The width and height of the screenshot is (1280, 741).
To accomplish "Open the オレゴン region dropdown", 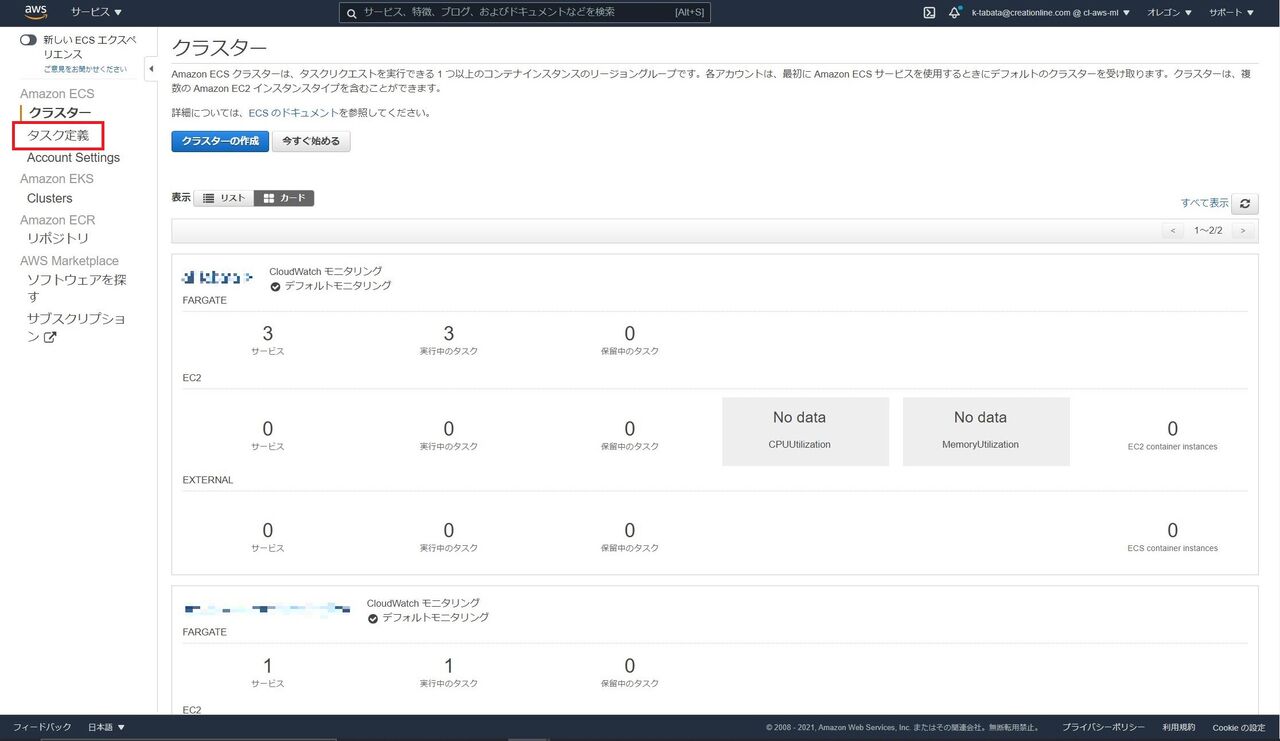I will tap(1169, 13).
